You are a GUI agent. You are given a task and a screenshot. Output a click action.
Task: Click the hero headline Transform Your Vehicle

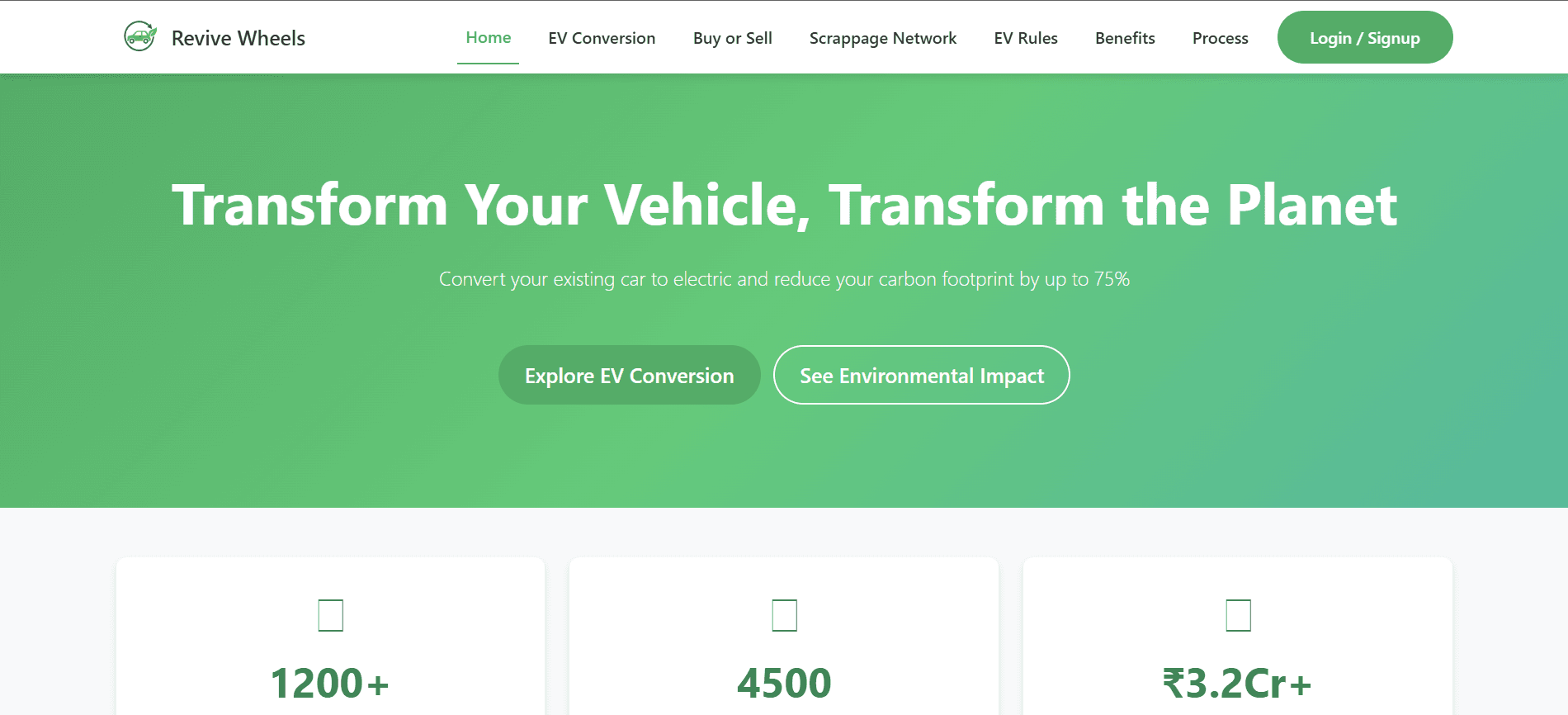pos(784,205)
